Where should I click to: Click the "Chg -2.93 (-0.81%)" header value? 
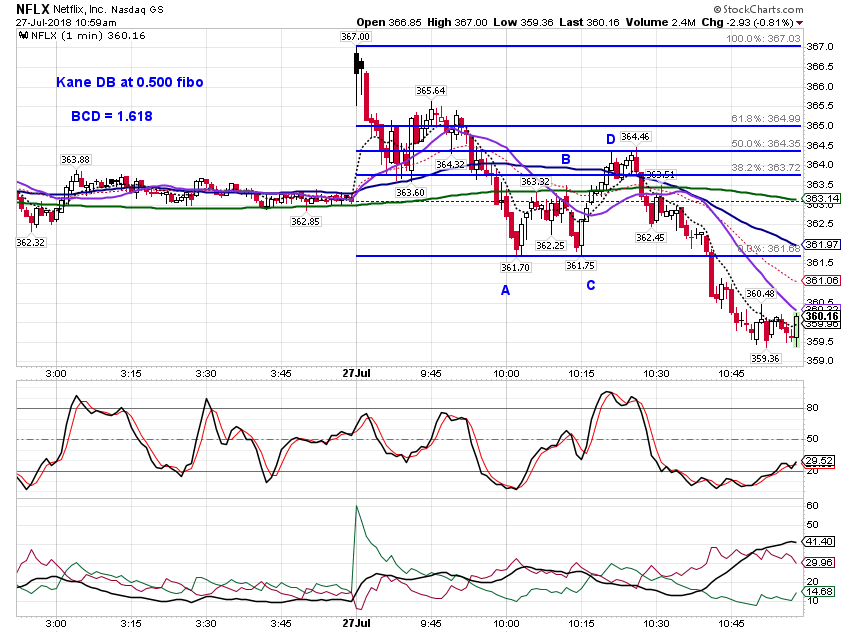click(x=747, y=22)
